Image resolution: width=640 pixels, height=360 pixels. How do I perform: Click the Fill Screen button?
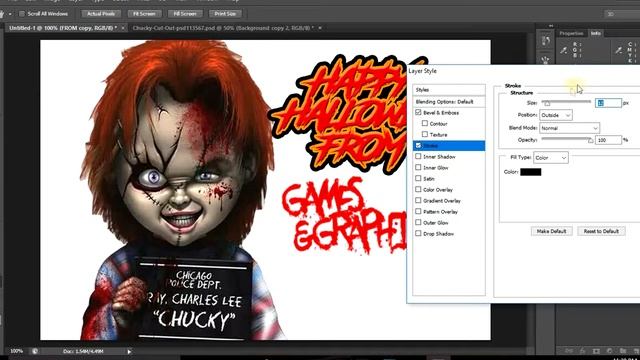(x=185, y=14)
